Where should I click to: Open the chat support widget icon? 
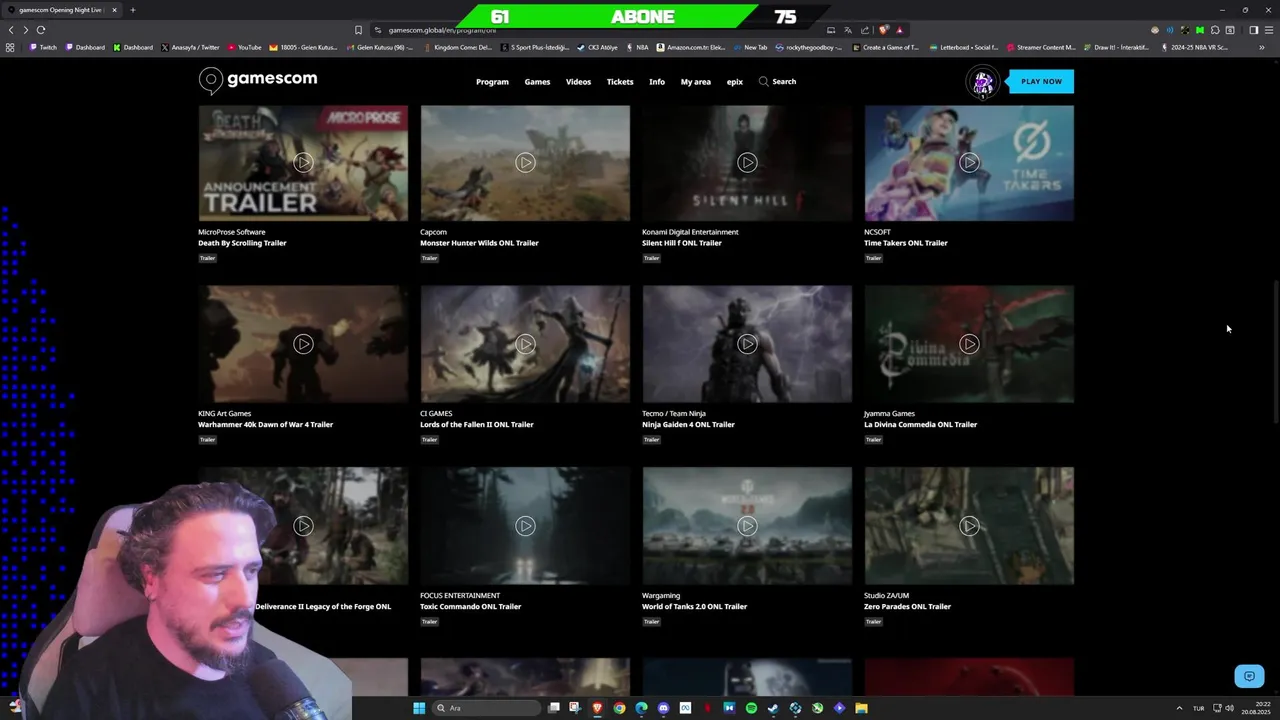1249,677
